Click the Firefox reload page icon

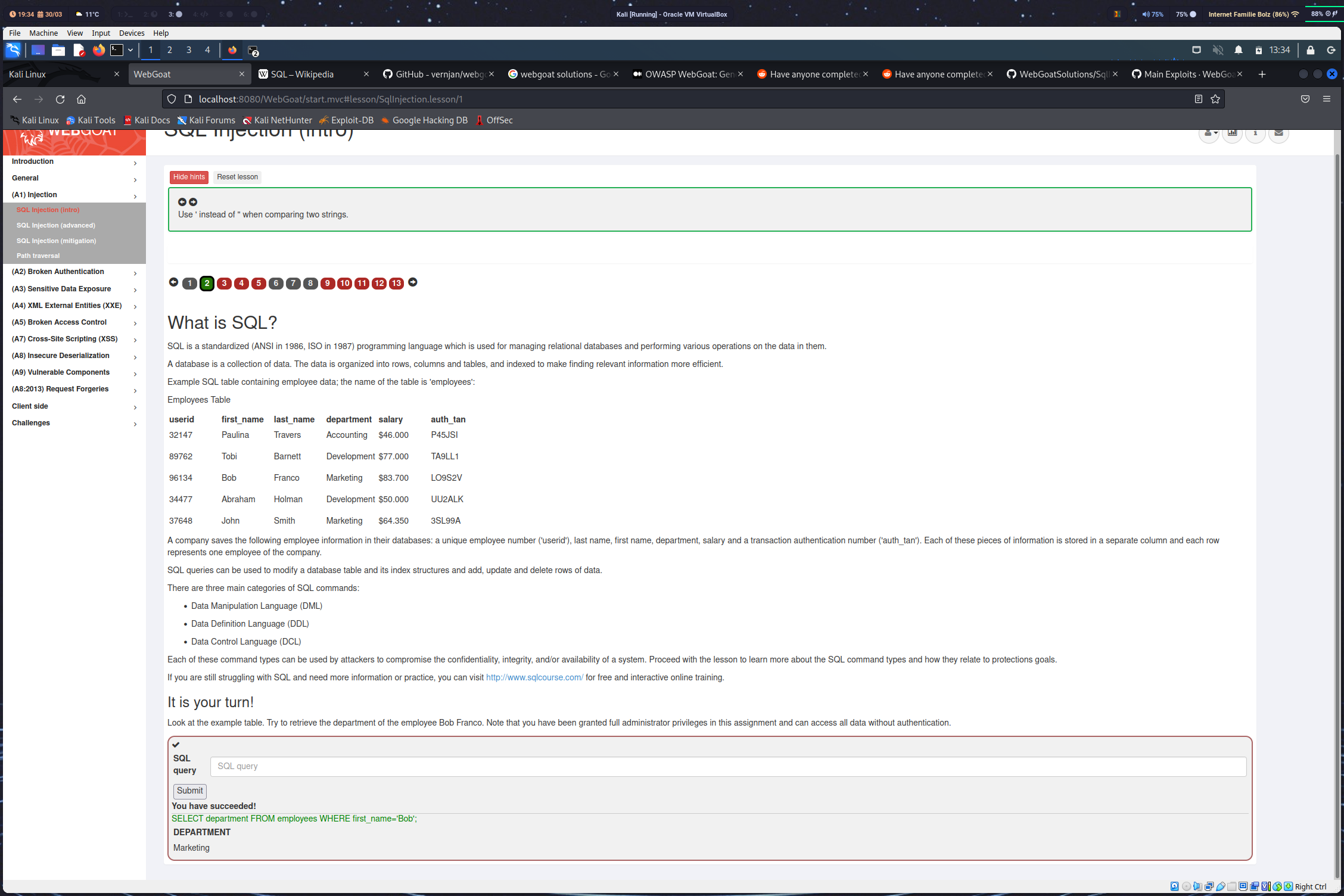(60, 99)
